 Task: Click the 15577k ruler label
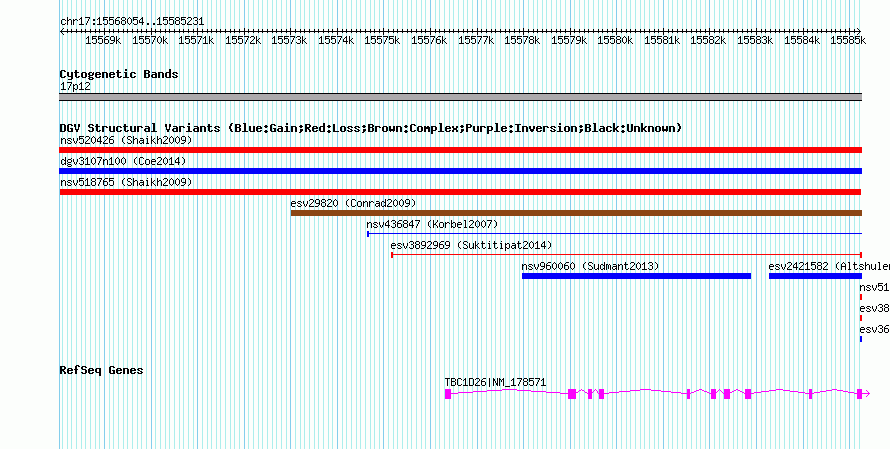click(x=476, y=40)
